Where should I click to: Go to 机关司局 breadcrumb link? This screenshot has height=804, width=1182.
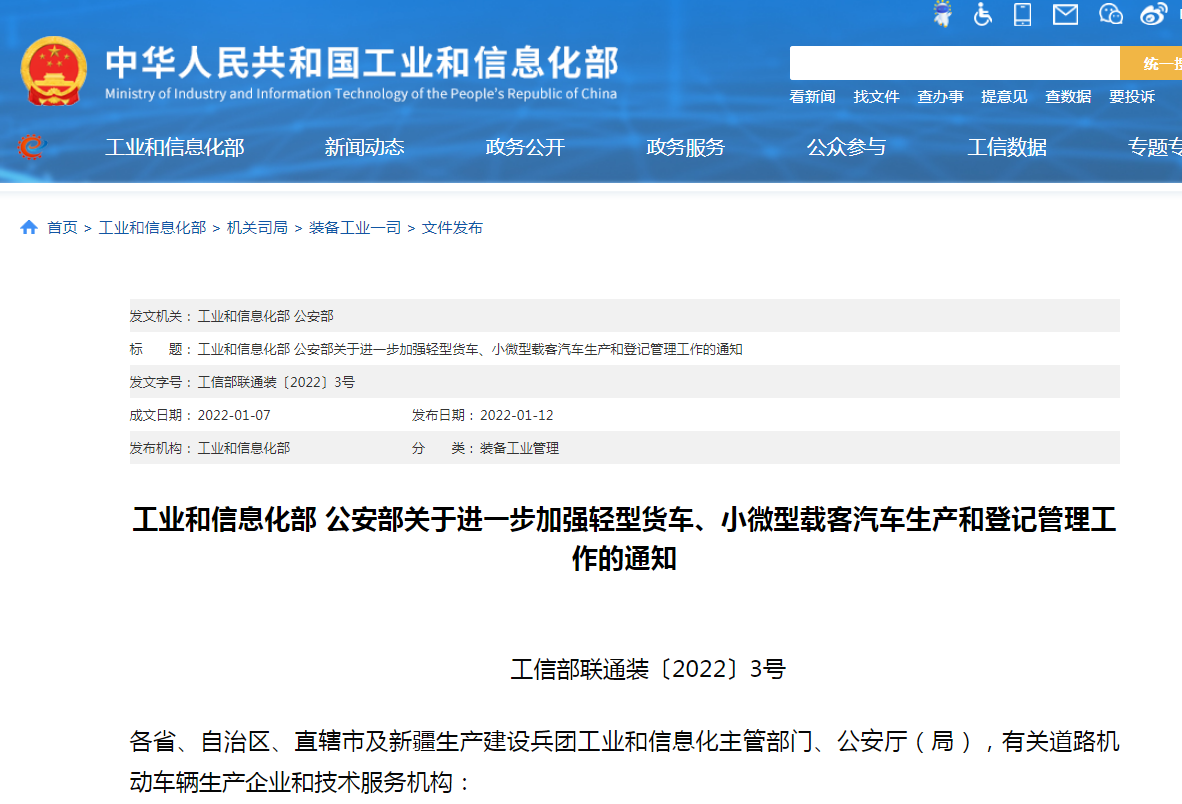pyautogui.click(x=257, y=228)
